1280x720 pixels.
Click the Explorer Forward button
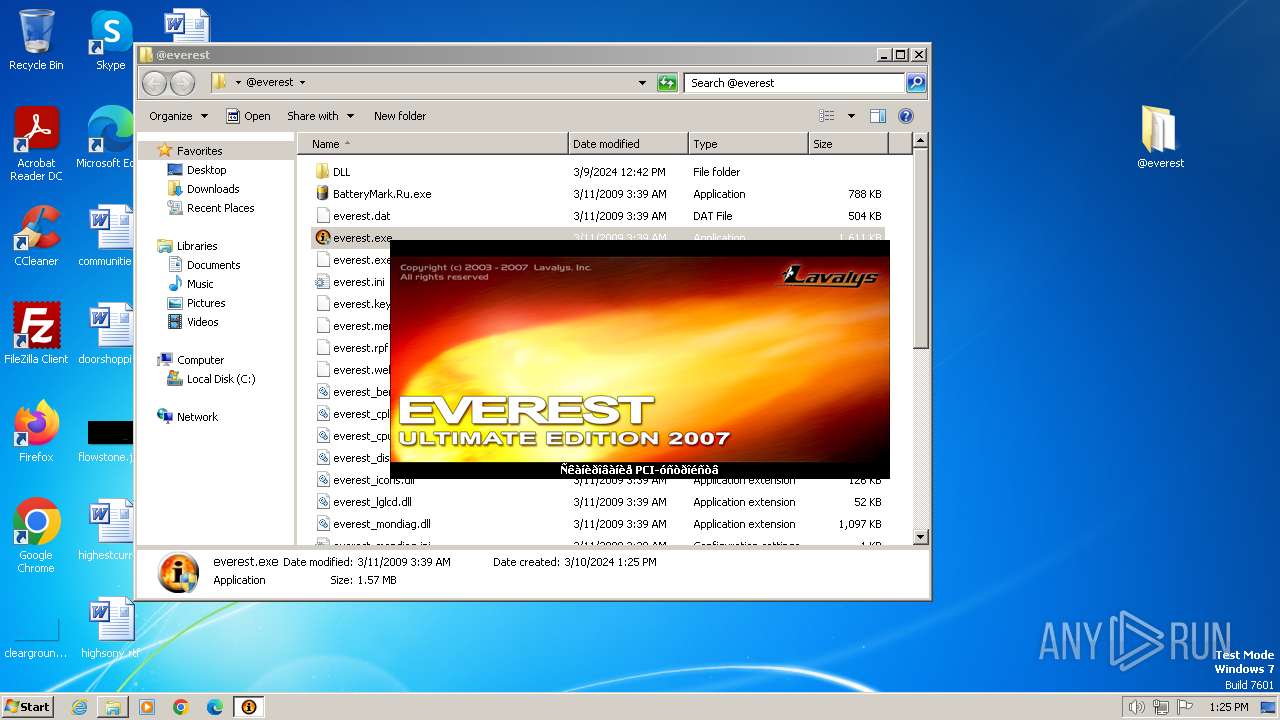click(x=182, y=83)
